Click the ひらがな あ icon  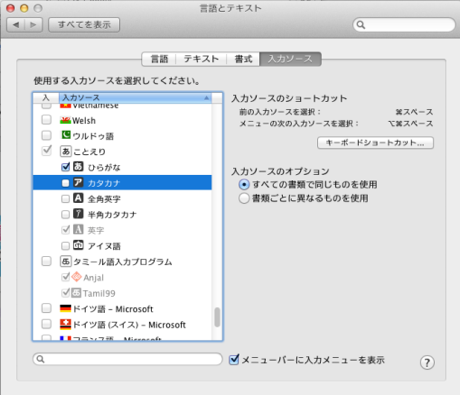pos(78,166)
